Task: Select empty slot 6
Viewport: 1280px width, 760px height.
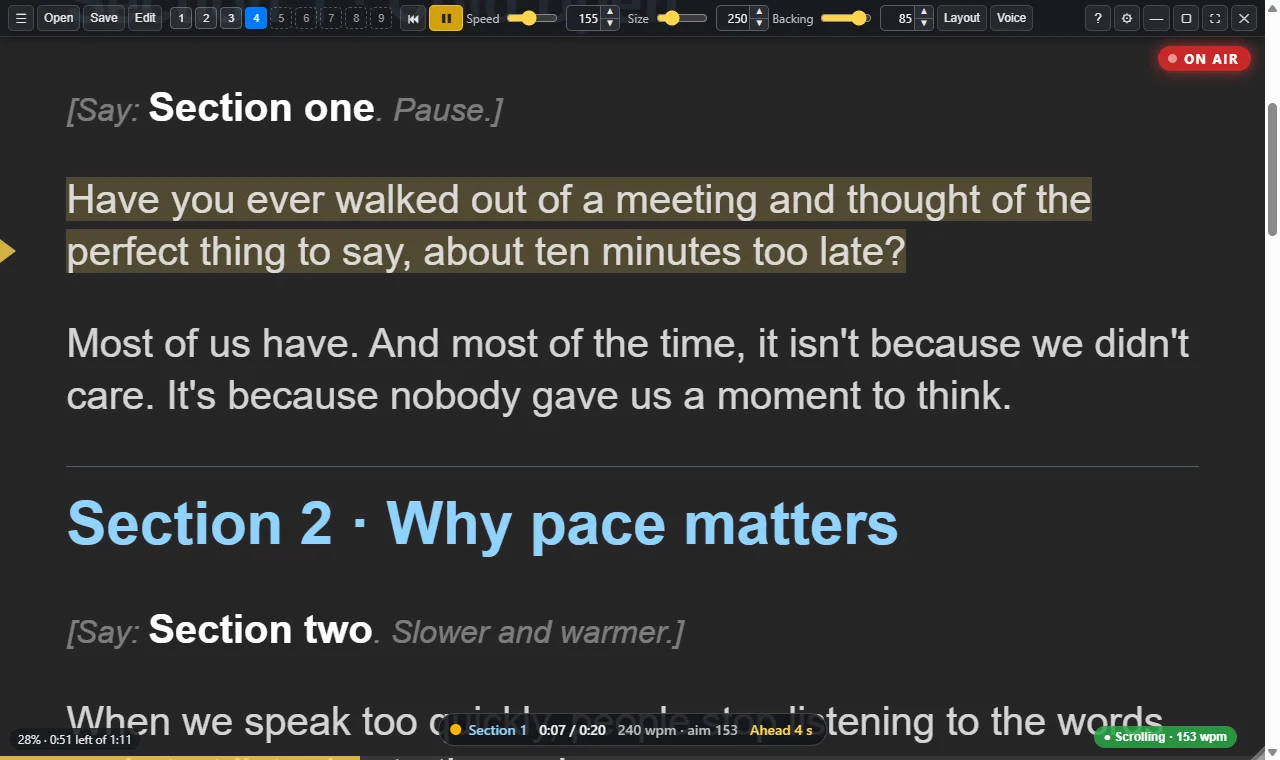Action: pyautogui.click(x=306, y=18)
